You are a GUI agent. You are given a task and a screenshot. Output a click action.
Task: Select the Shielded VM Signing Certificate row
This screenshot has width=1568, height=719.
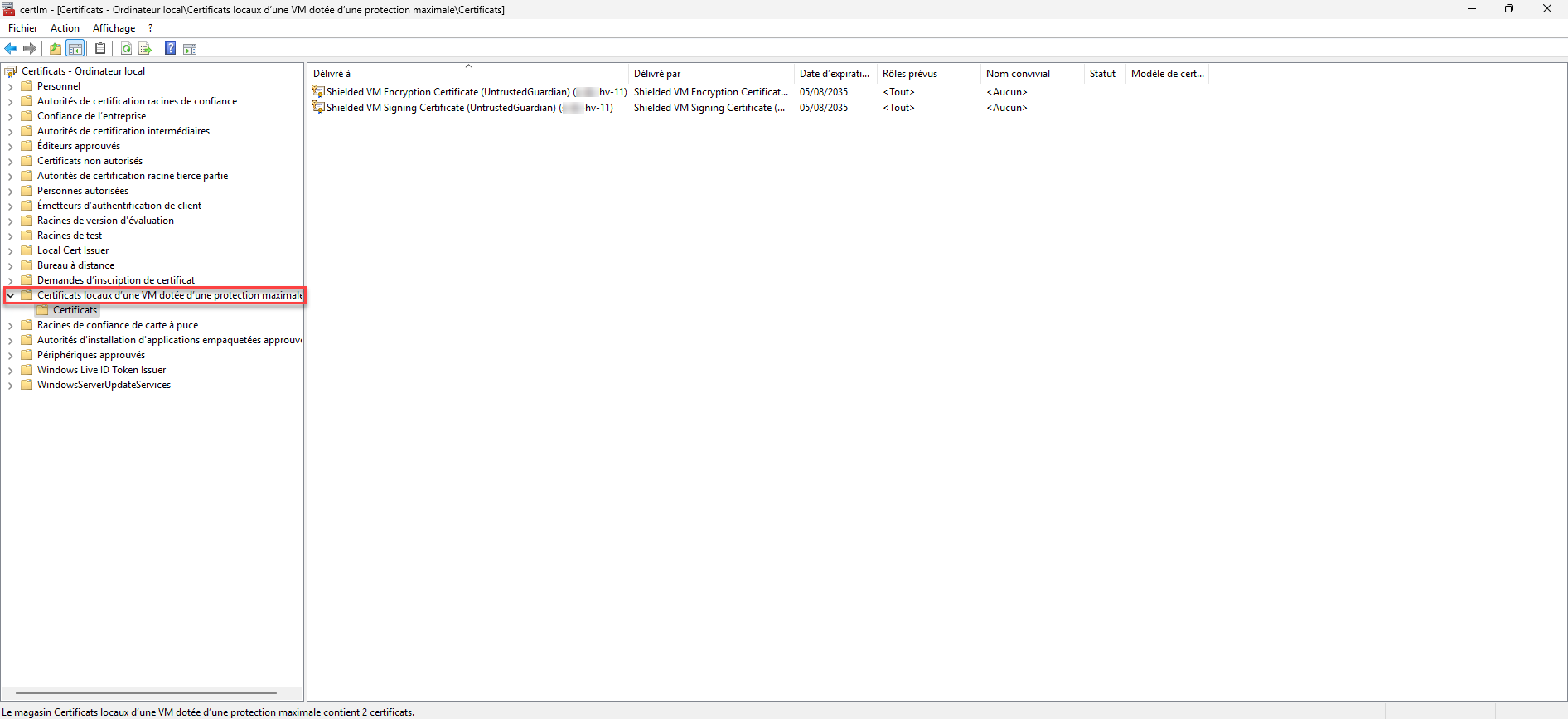440,108
